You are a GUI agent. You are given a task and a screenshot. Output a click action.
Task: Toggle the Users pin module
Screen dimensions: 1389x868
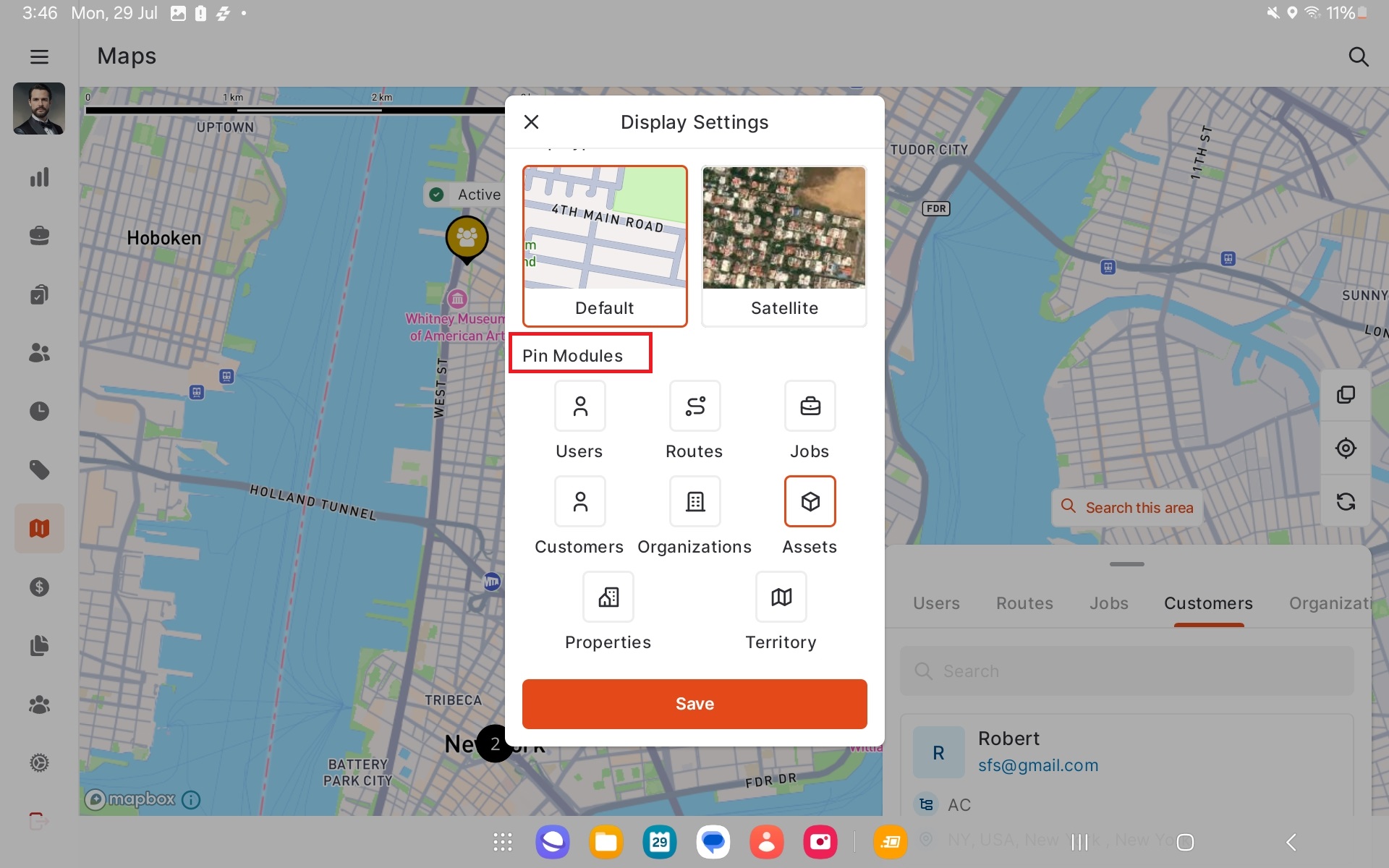(579, 407)
